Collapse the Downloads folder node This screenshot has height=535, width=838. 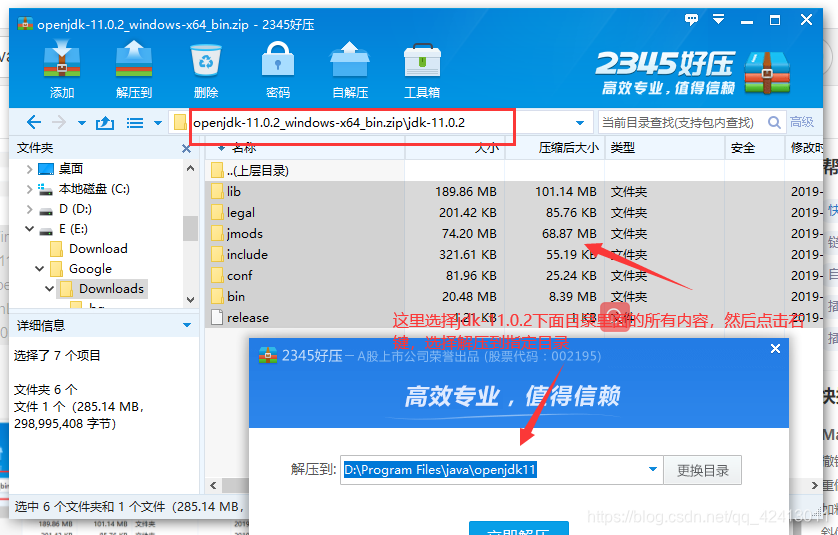click(50, 289)
